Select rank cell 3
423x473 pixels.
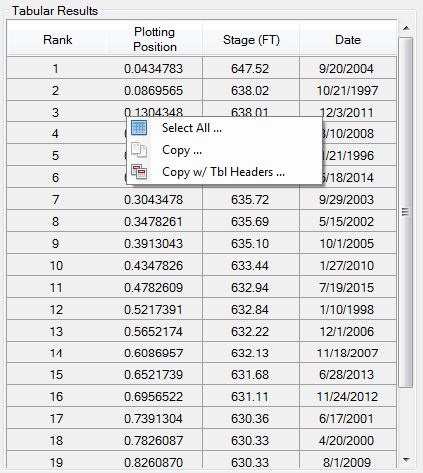[56, 112]
